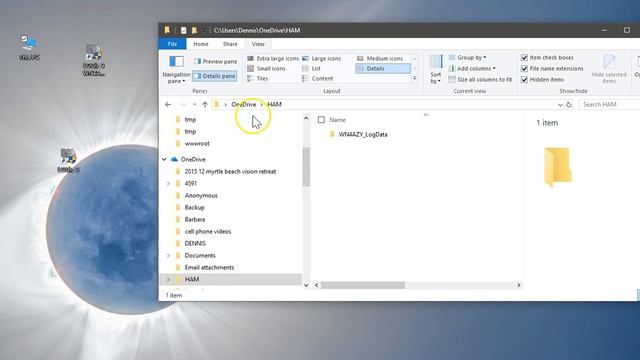
Task: Toggle Item check boxes option
Action: 547,58
